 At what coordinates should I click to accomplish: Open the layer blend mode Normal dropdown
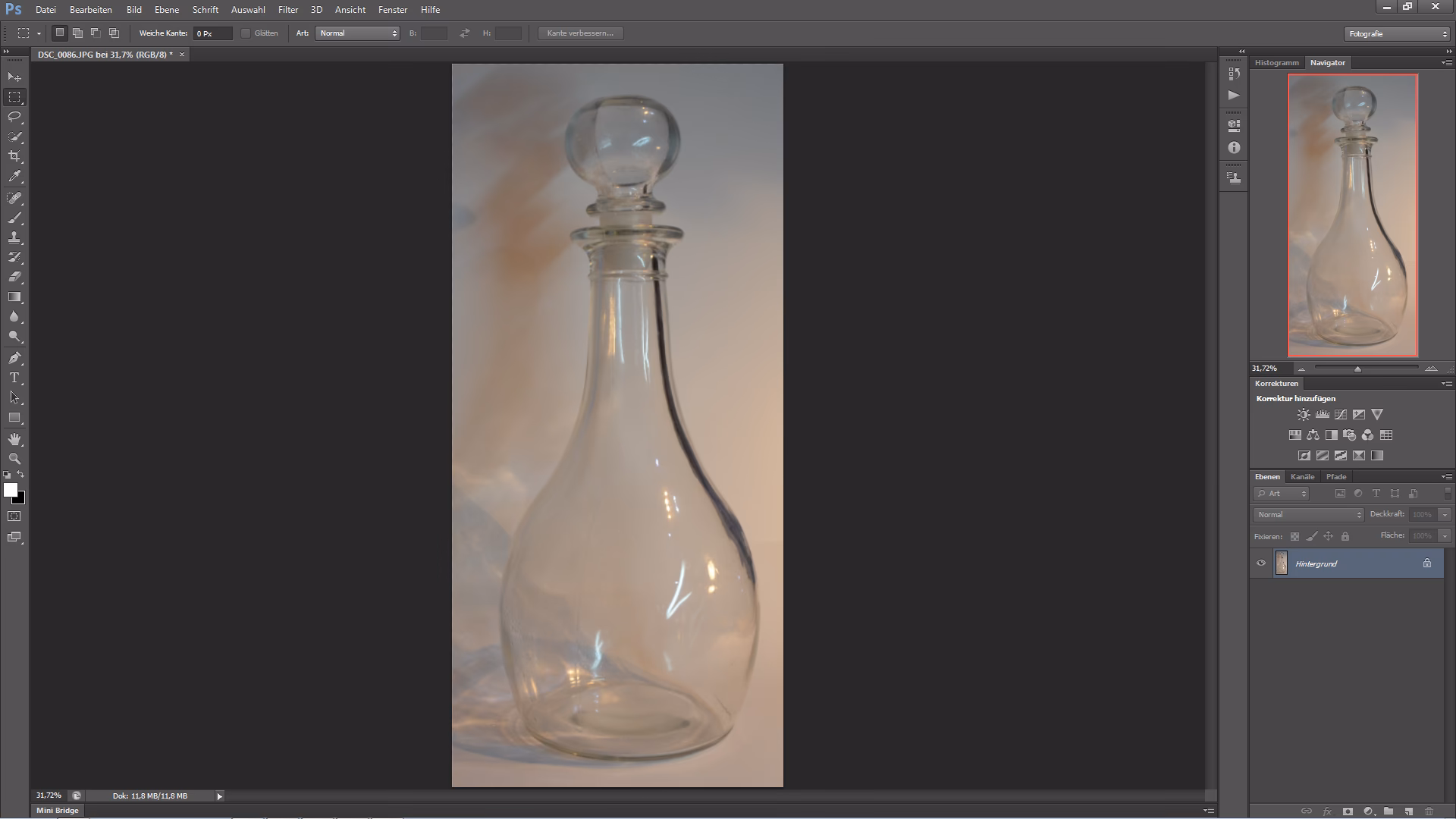[x=1308, y=515]
